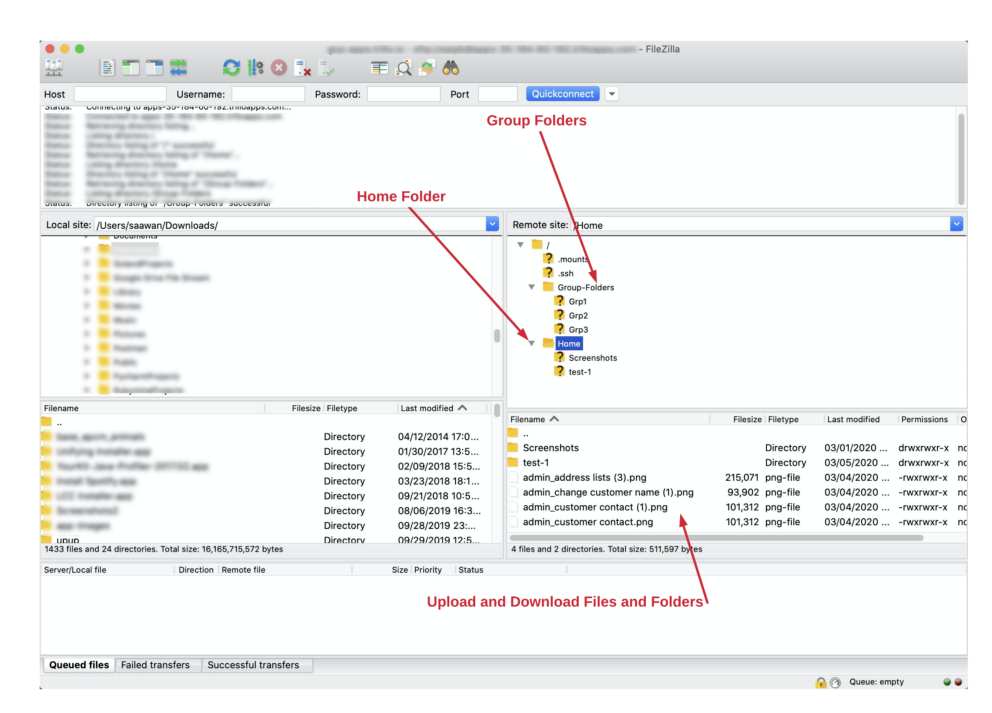Open the Site Manager icon
Viewport: 992px width, 713px height.
coord(54,68)
